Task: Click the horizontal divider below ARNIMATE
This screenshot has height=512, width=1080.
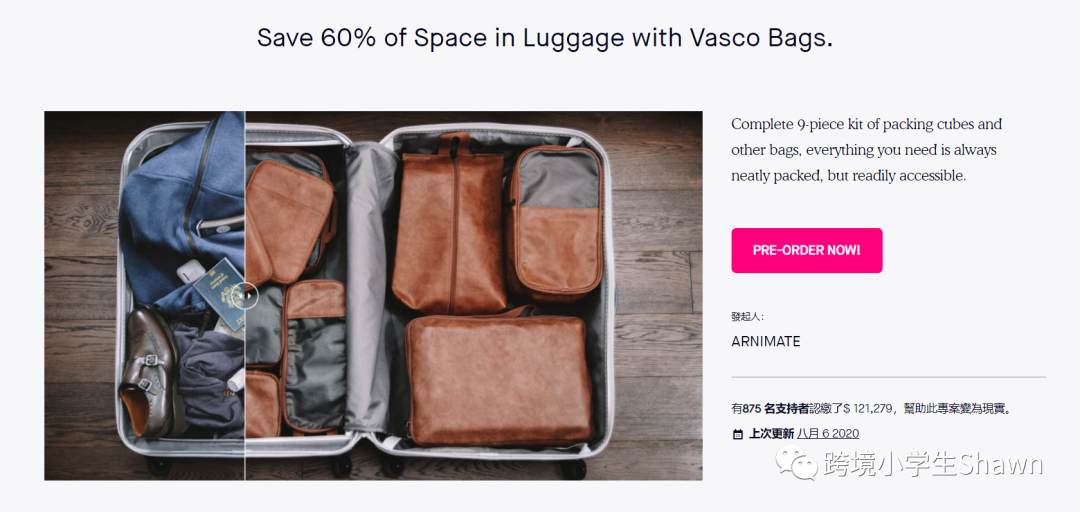Action: 889,377
